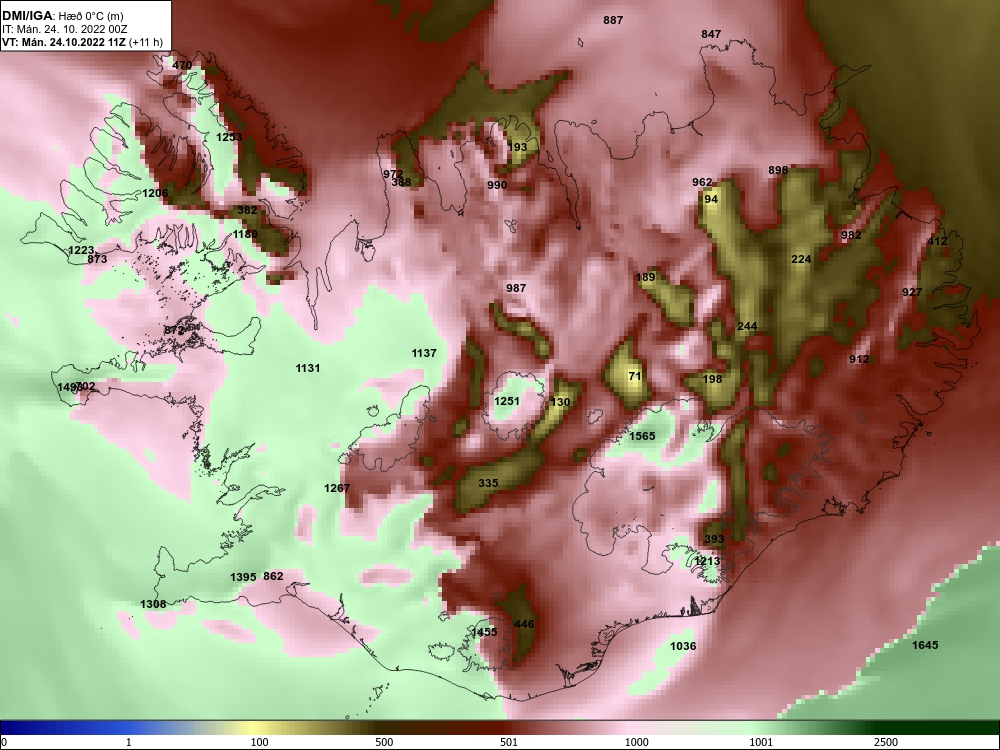Click the map value "1131"
Screen dimensions: 1000x750
[307, 368]
